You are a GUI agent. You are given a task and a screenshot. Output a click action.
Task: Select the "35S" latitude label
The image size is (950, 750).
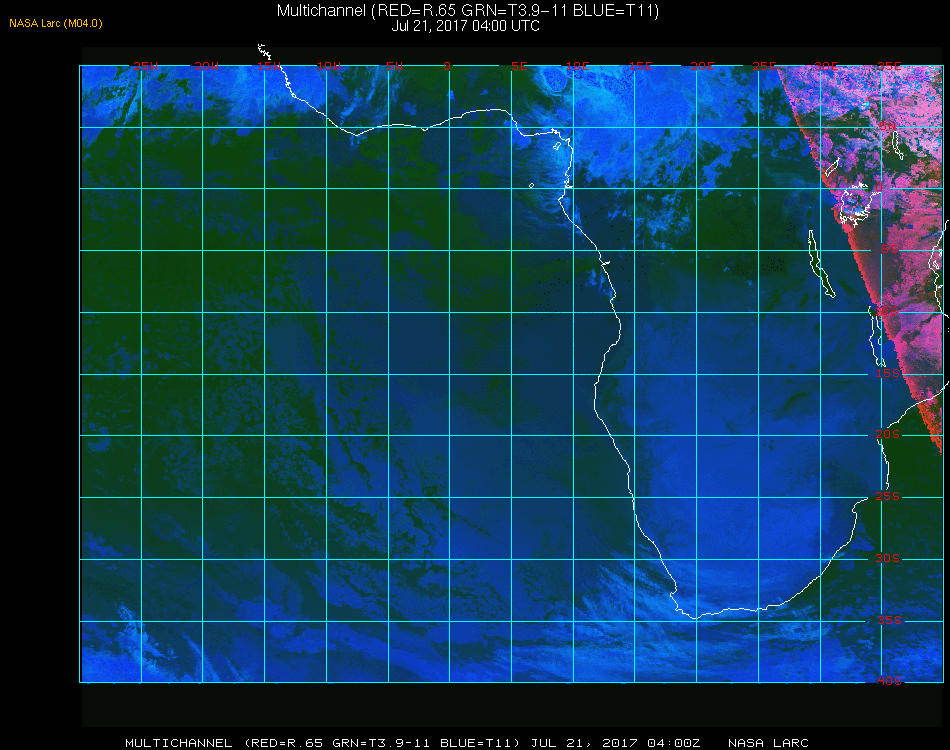pos(889,620)
